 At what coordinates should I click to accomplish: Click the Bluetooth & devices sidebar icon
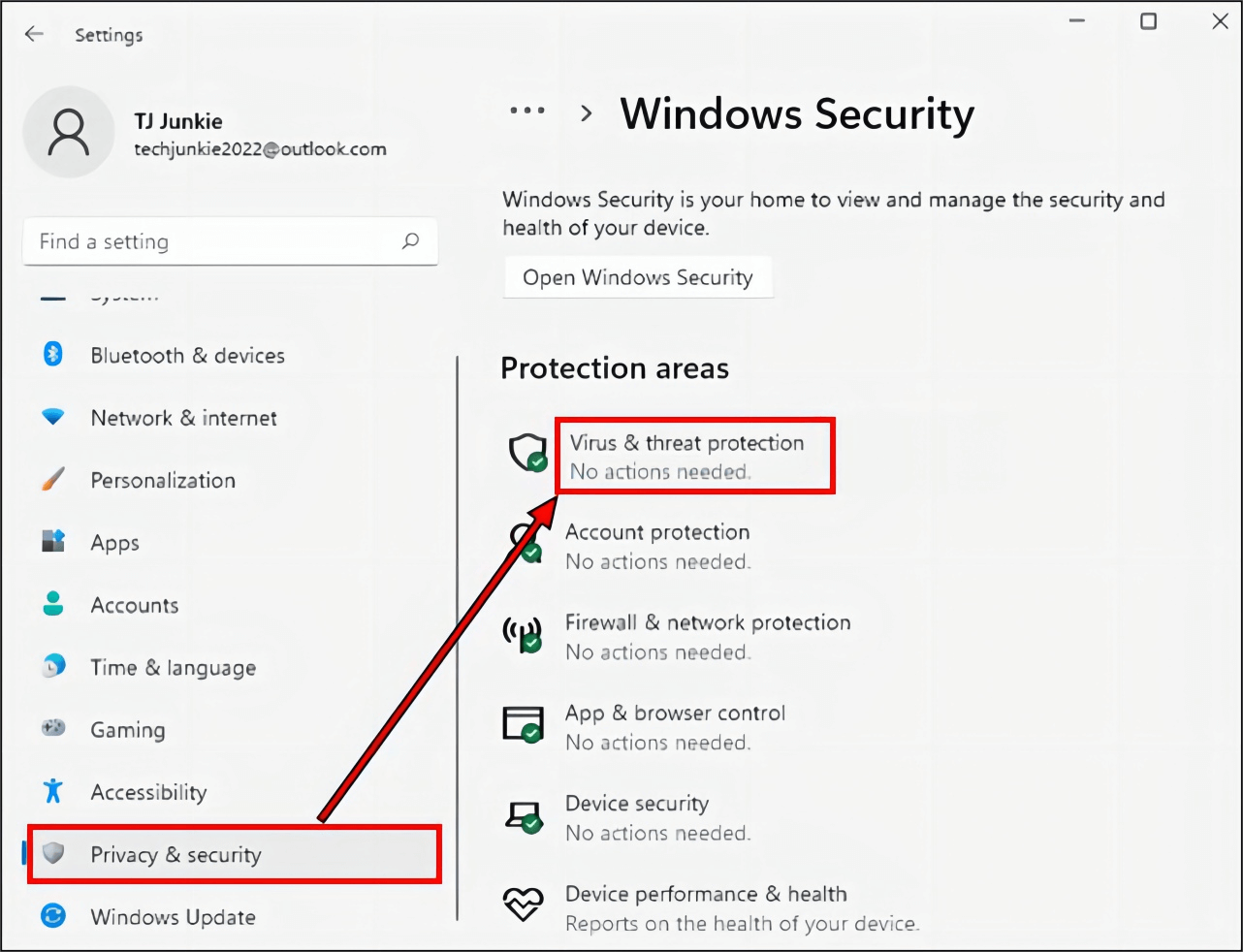(52, 355)
